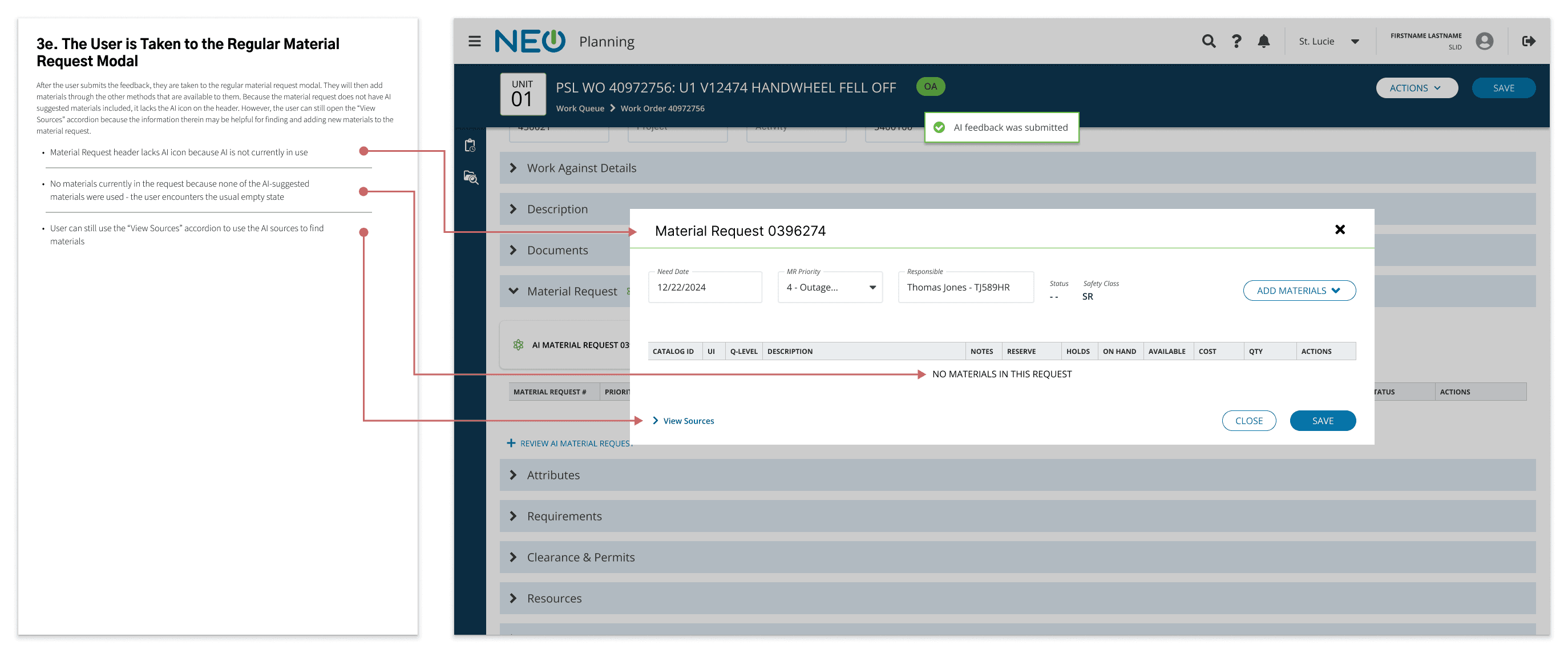Click the Work Queue breadcrumb link

(x=580, y=108)
